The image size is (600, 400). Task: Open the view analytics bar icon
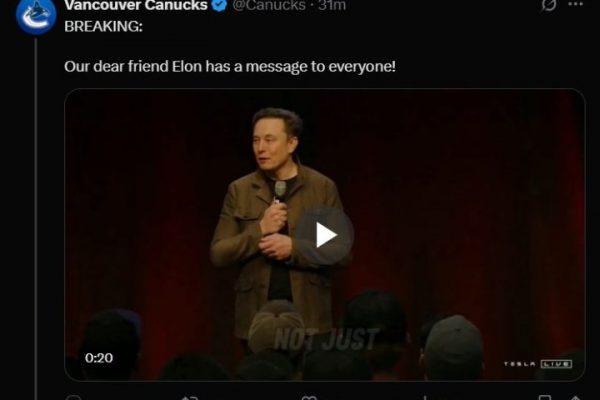tap(425, 398)
